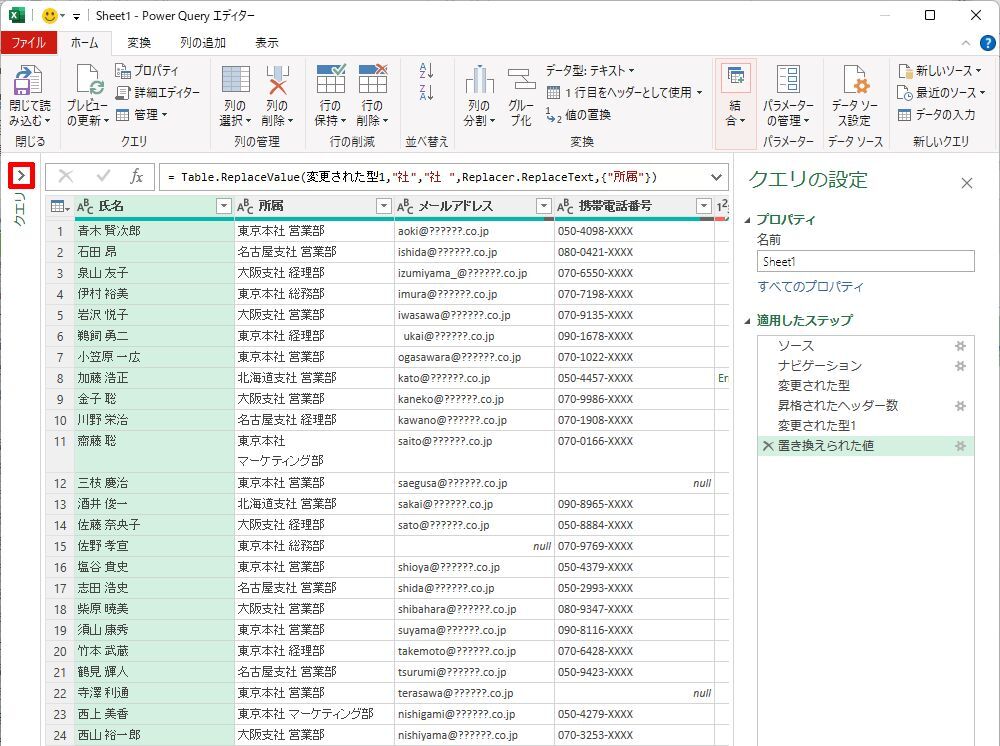Select the 昇格されたヘッダー数 step
Viewport: 1000px width, 746px height.
(837, 406)
